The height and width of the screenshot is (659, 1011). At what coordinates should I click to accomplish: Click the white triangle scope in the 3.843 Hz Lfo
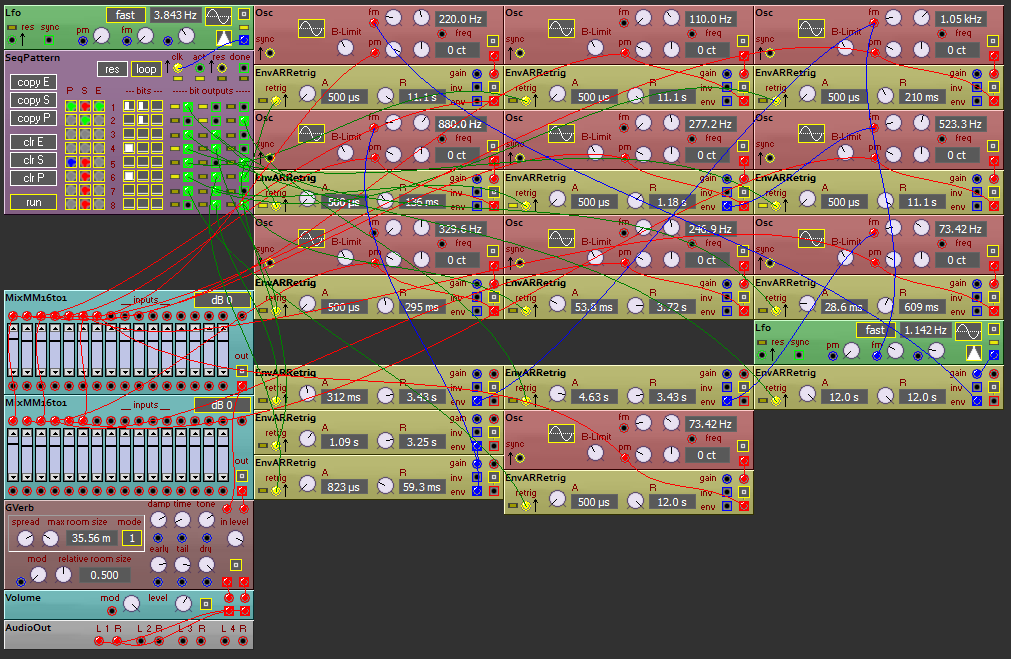tap(224, 39)
